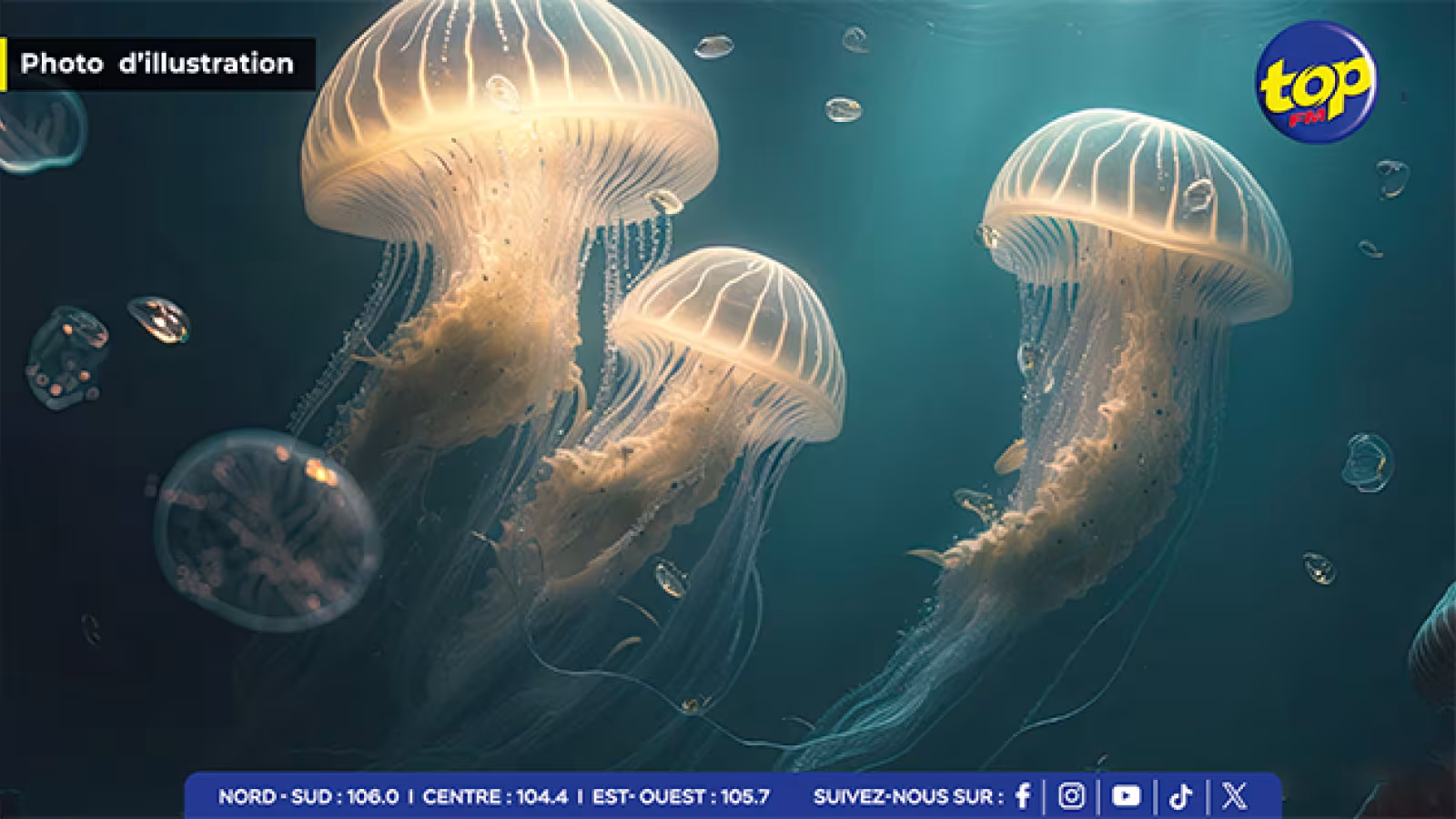Open the YouTube icon in the footer bar
1456x819 pixels.
click(x=1126, y=796)
